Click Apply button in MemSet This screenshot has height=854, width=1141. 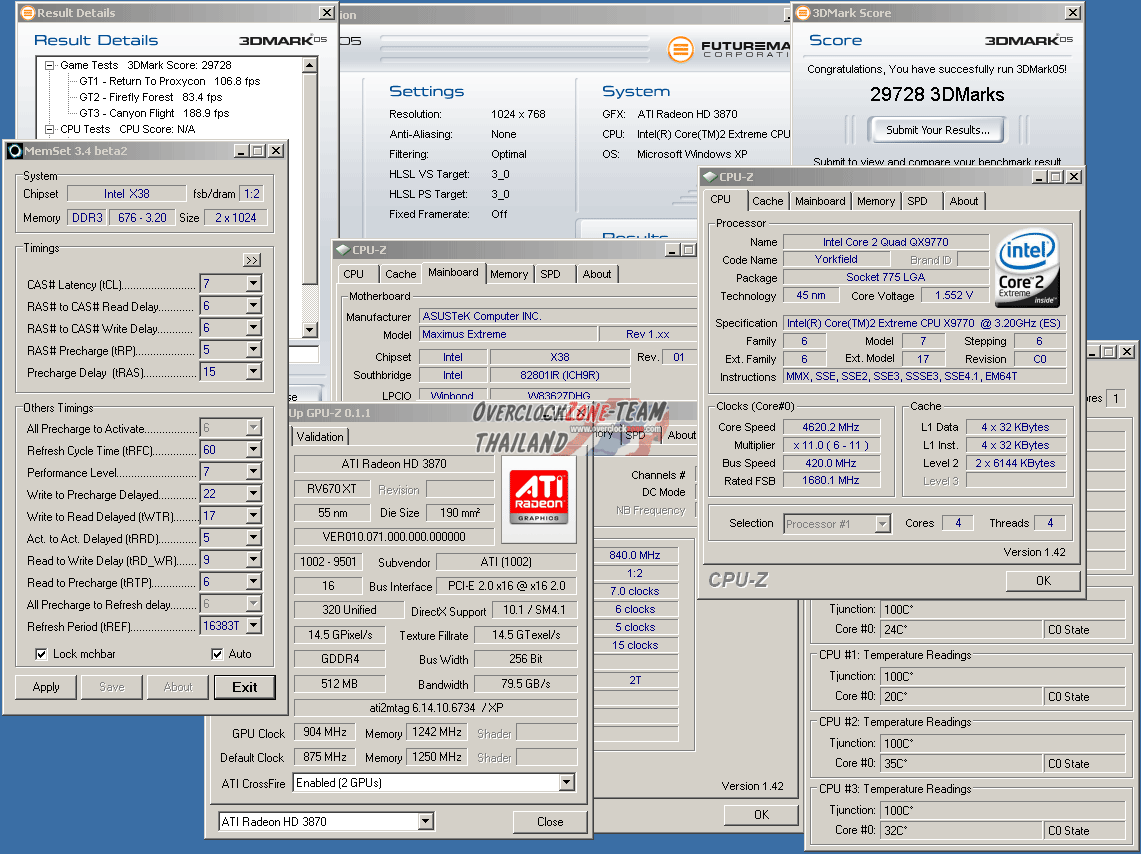(x=46, y=687)
